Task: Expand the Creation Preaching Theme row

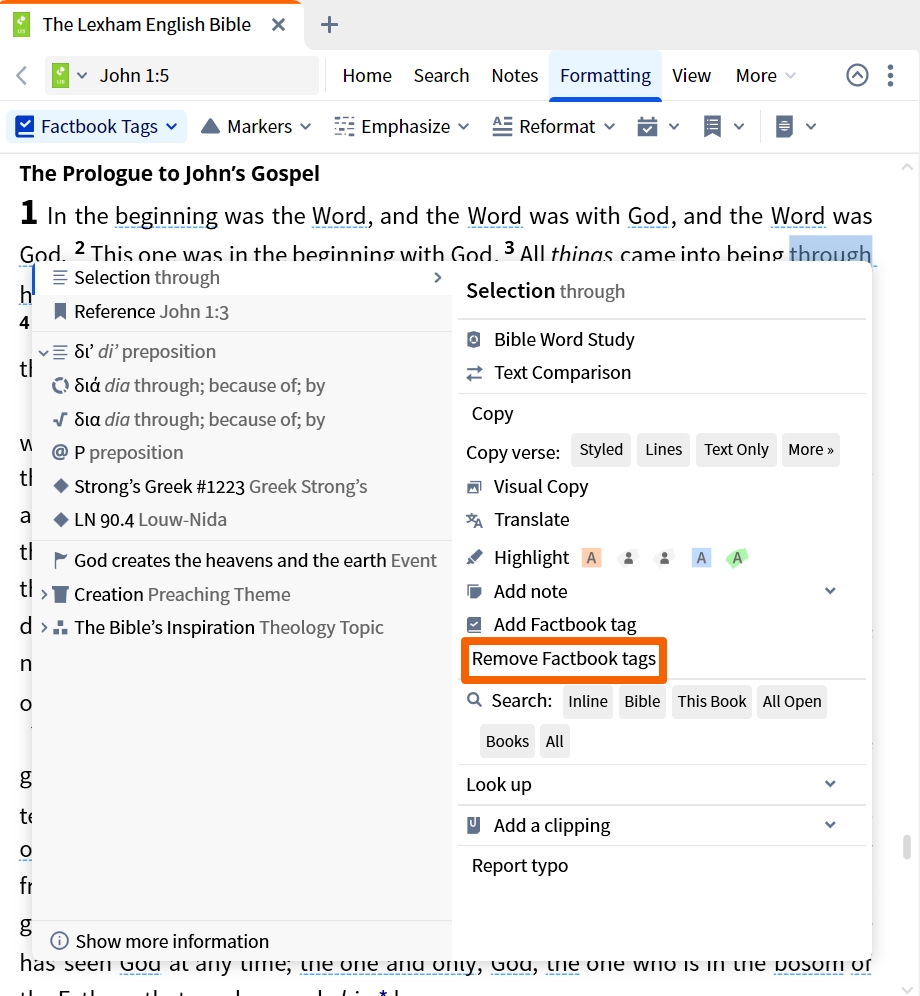Action: point(44,595)
